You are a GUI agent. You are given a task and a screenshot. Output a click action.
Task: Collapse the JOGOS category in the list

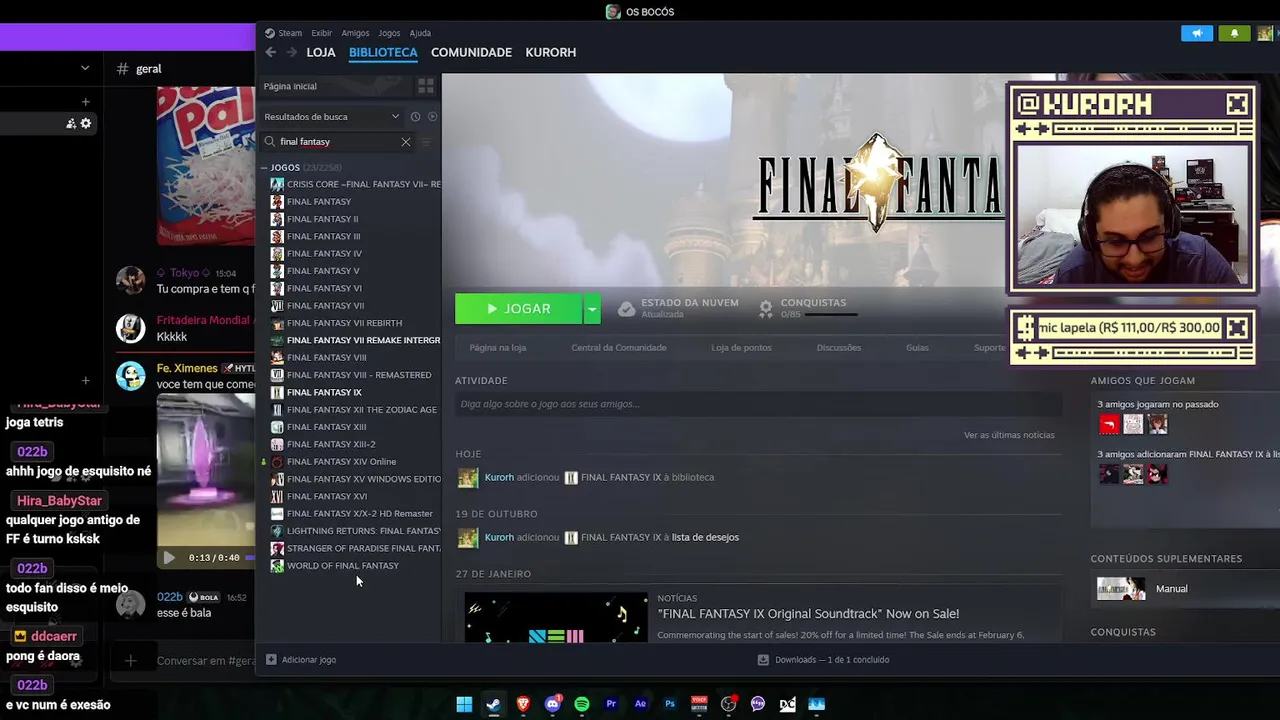point(264,168)
